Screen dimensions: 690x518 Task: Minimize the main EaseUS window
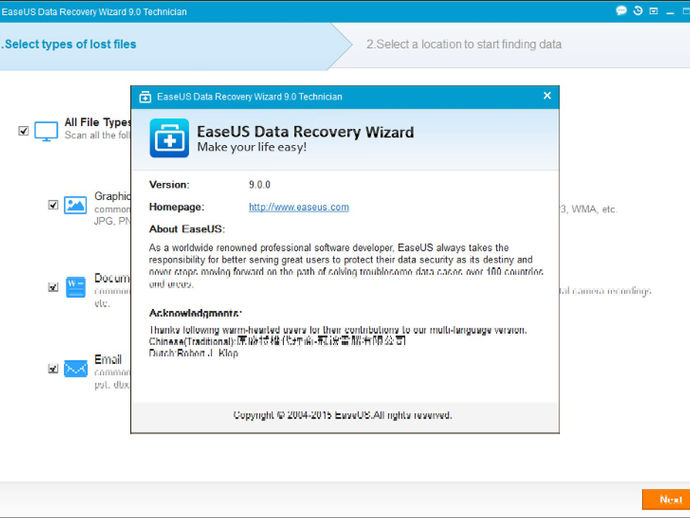tap(670, 12)
